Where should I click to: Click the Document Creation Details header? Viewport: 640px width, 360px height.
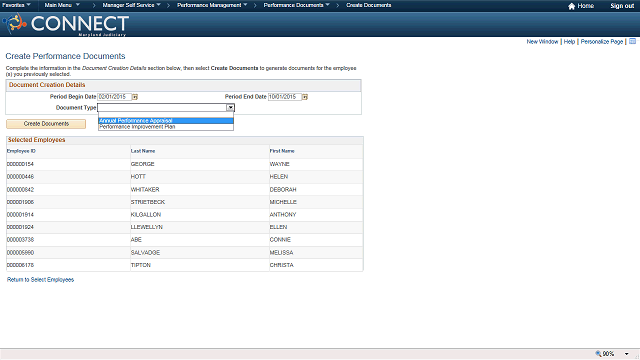pos(47,85)
